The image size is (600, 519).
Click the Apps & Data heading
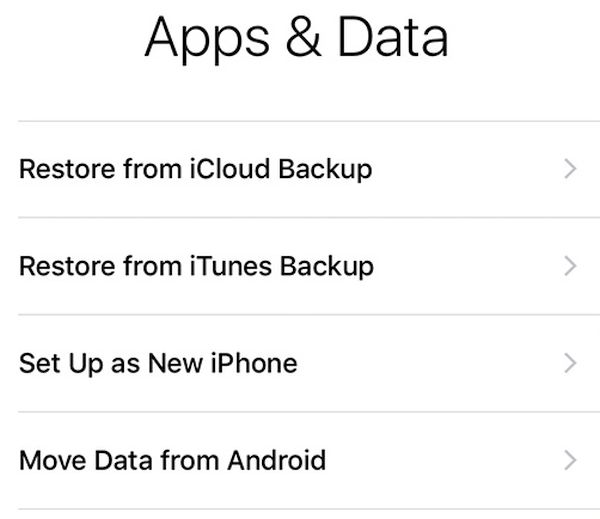click(x=296, y=38)
